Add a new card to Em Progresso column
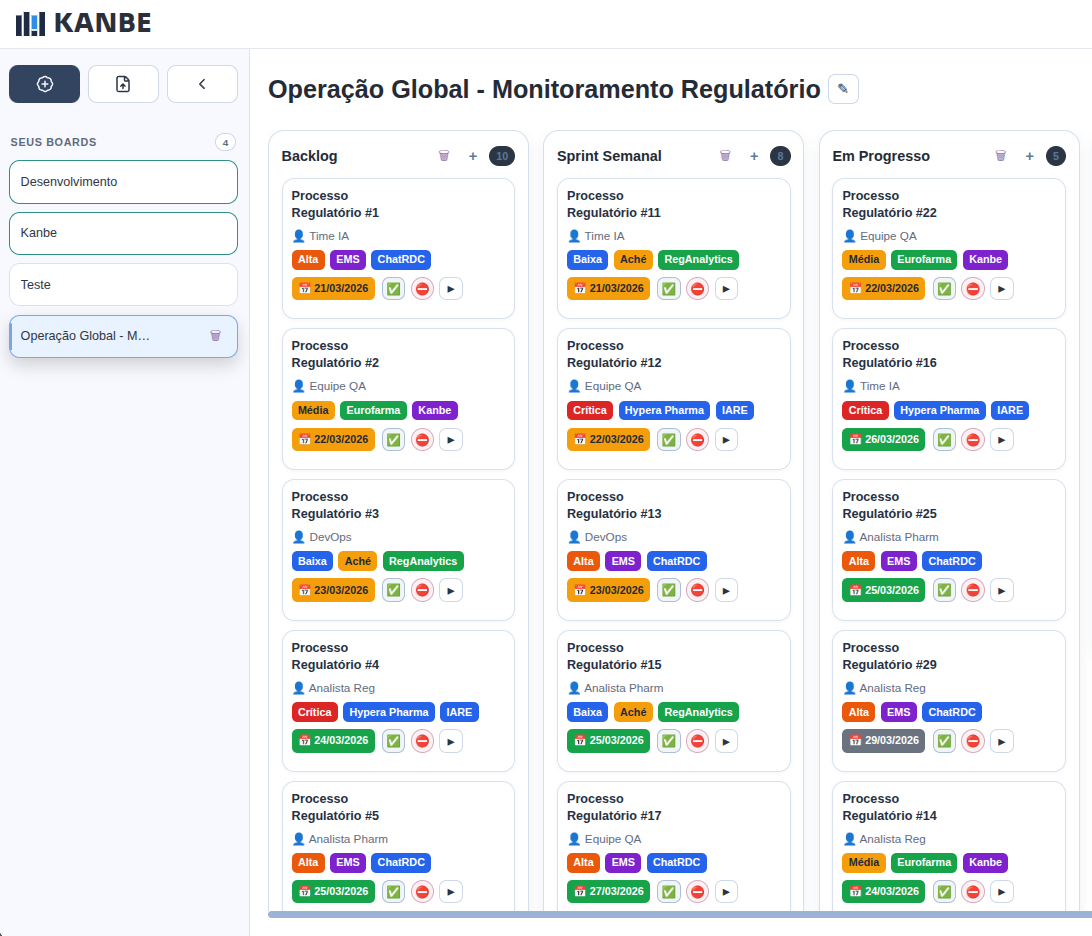1092x936 pixels. click(x=1029, y=156)
